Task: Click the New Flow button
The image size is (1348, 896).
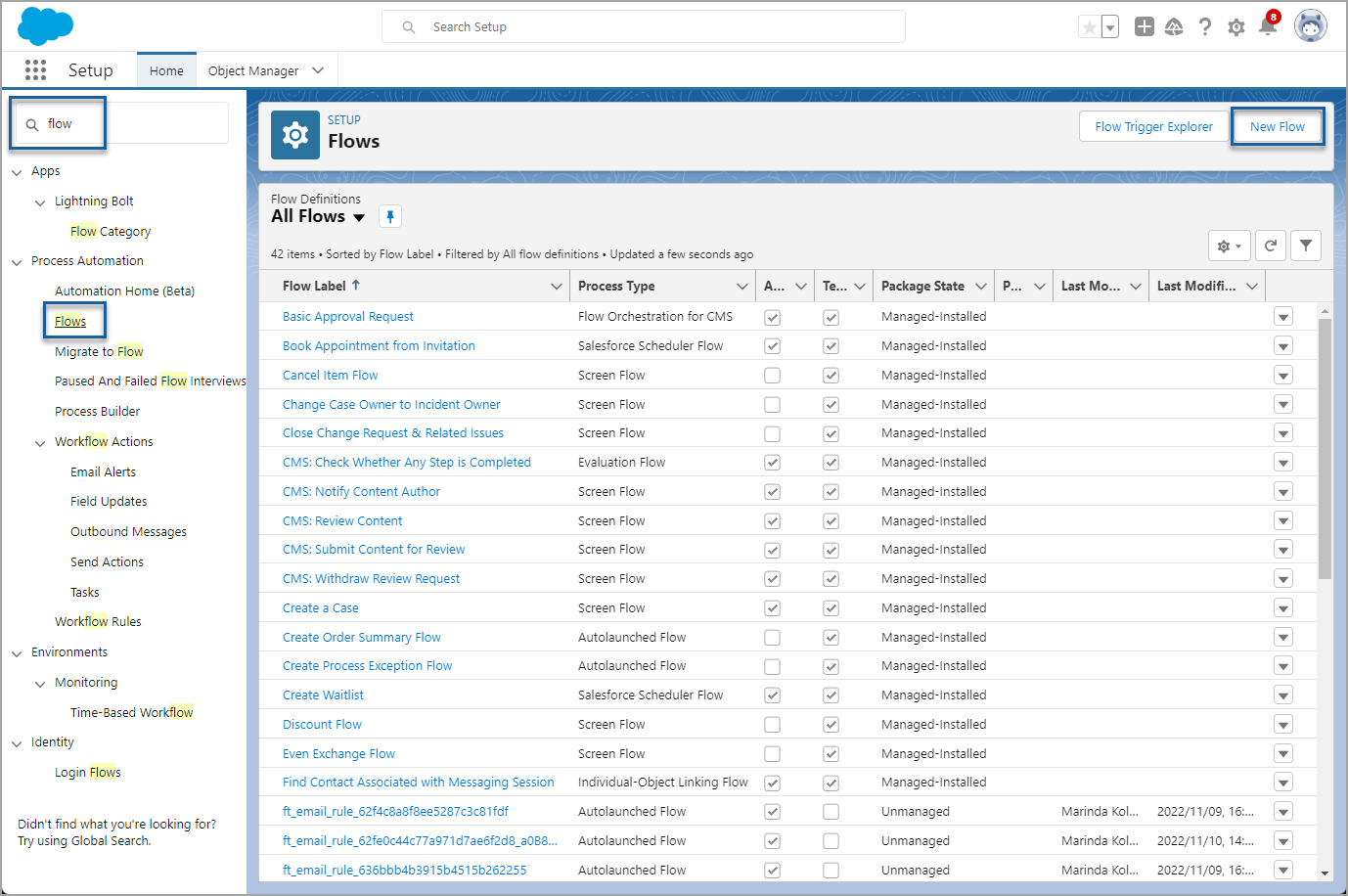Action: (x=1277, y=126)
